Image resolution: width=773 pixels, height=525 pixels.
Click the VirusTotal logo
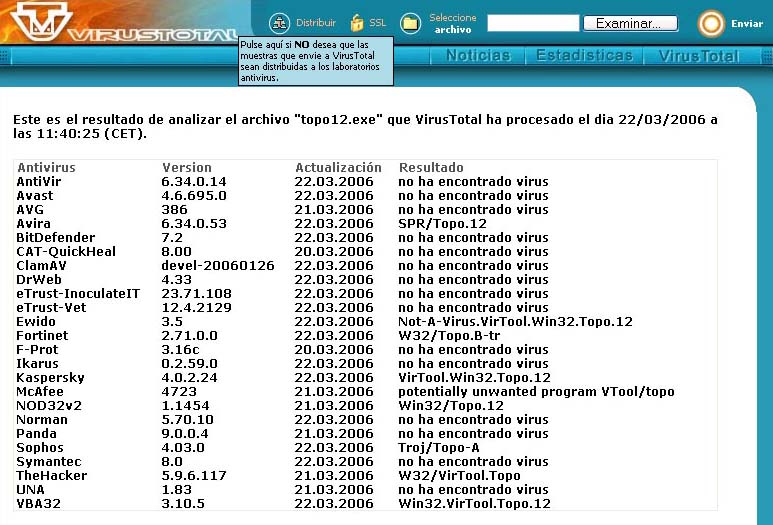[123, 22]
